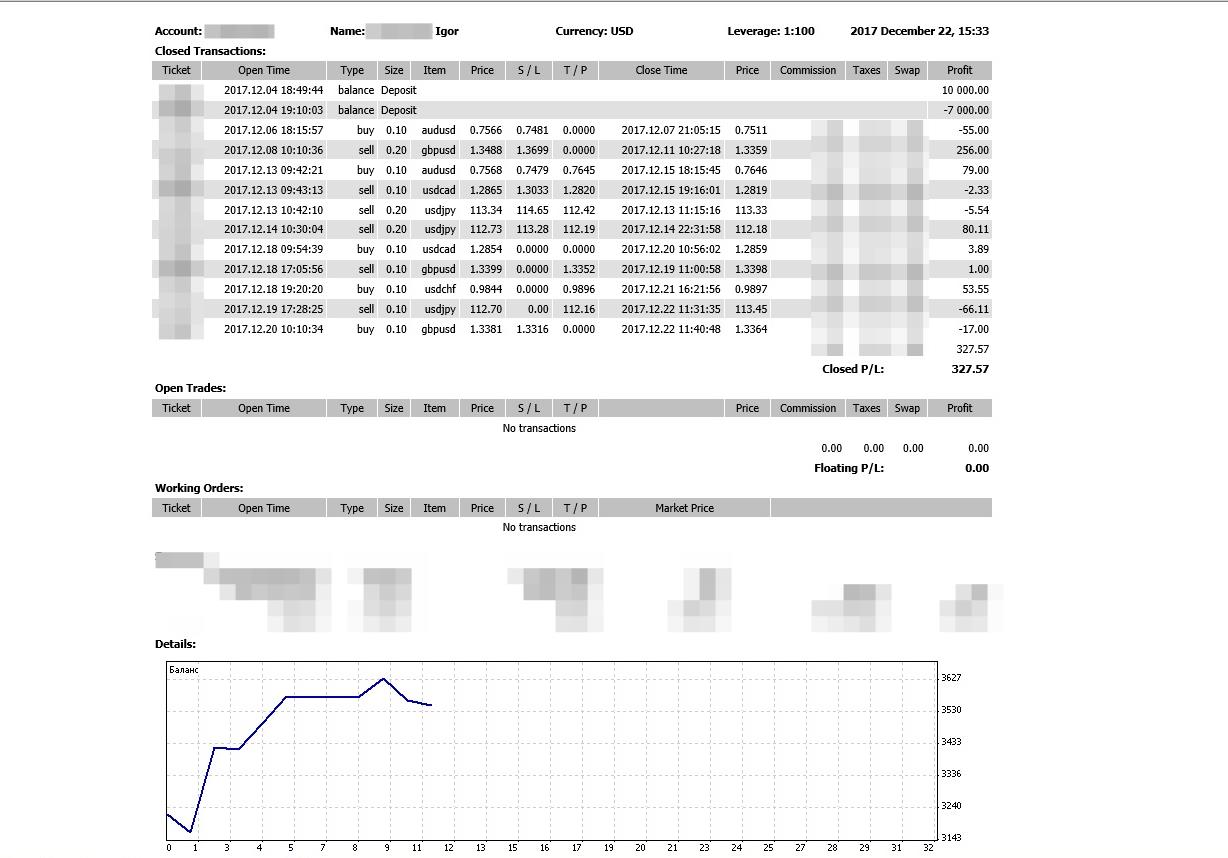Click open time '2017.12.06 18:15:57'

coord(273,130)
